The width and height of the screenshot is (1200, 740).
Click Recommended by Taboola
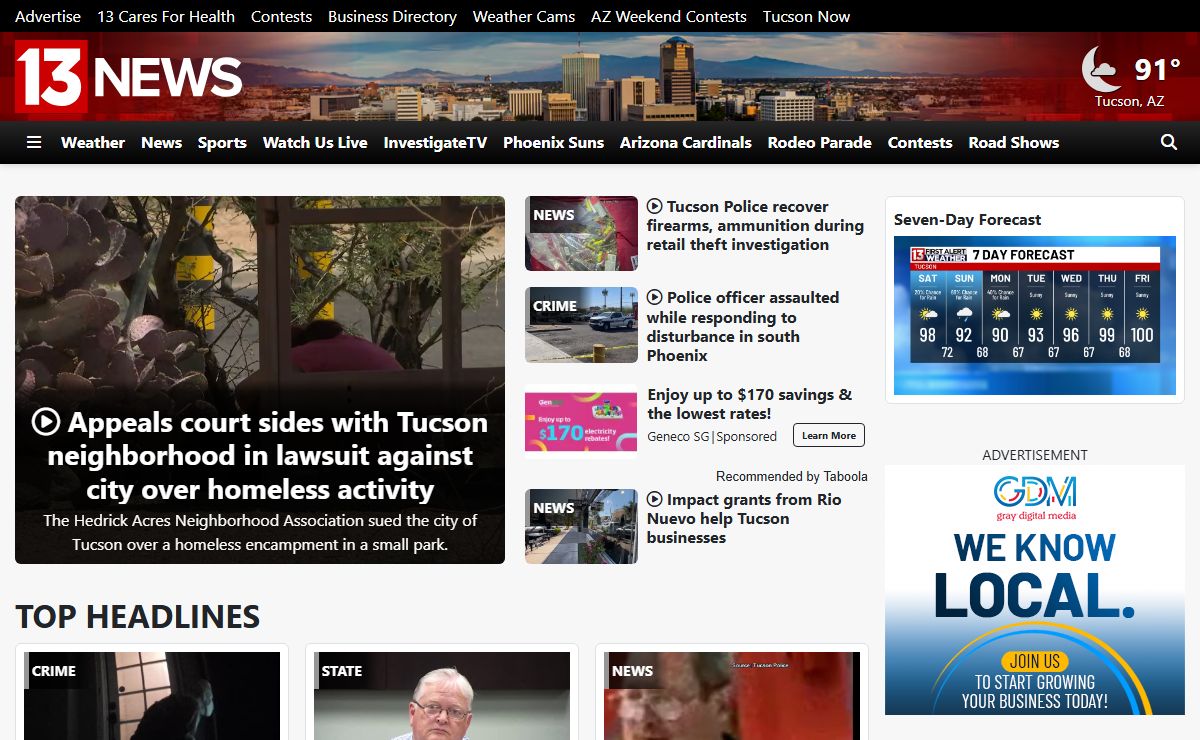(x=792, y=476)
